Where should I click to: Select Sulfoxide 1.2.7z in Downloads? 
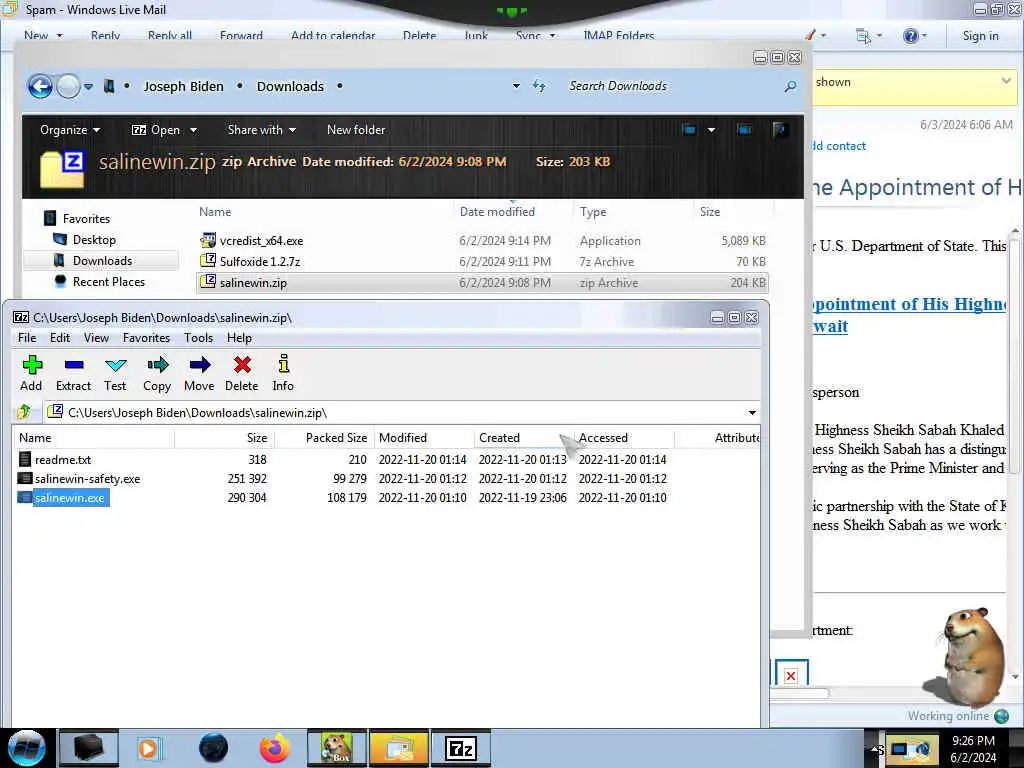point(259,261)
